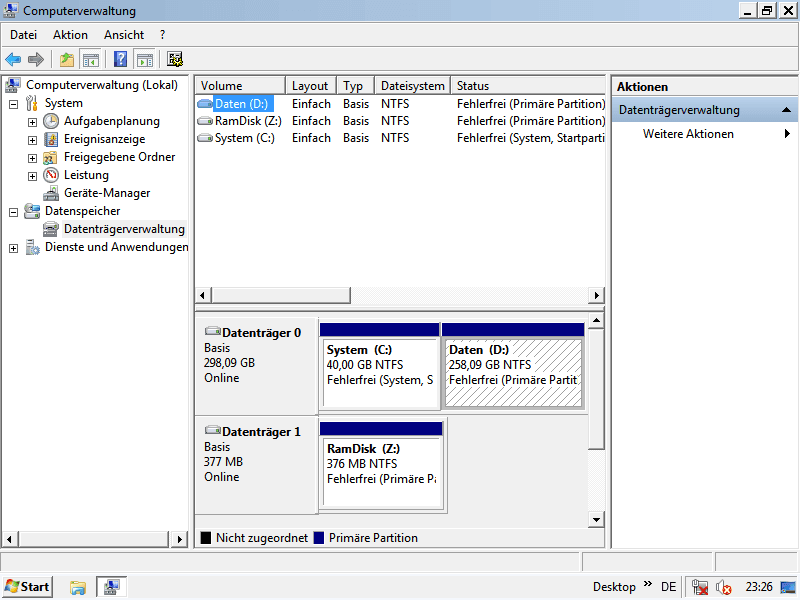Click the Primäre Partition blue legend swatch
The image size is (800, 600).
319,538
